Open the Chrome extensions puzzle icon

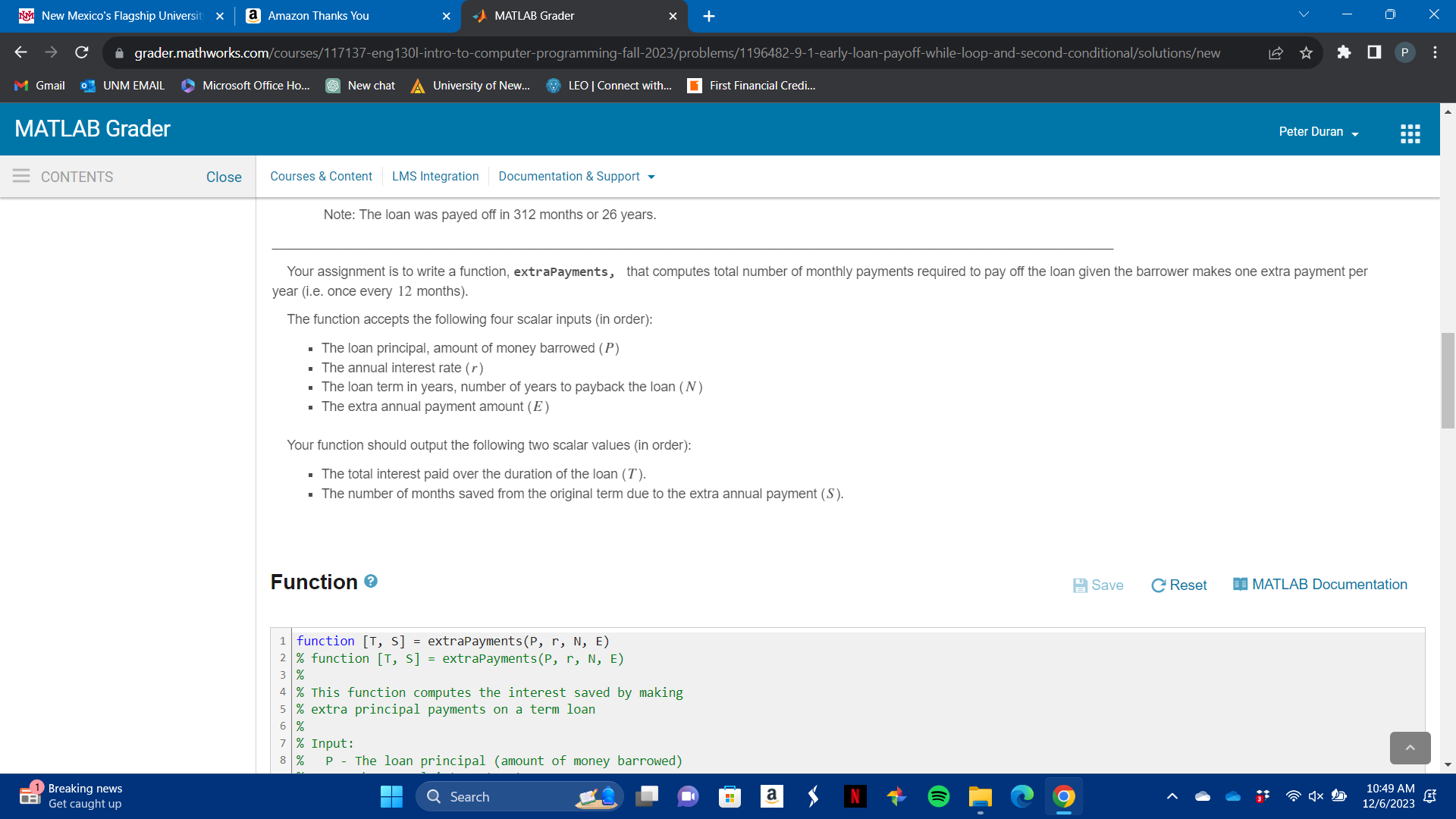point(1344,52)
